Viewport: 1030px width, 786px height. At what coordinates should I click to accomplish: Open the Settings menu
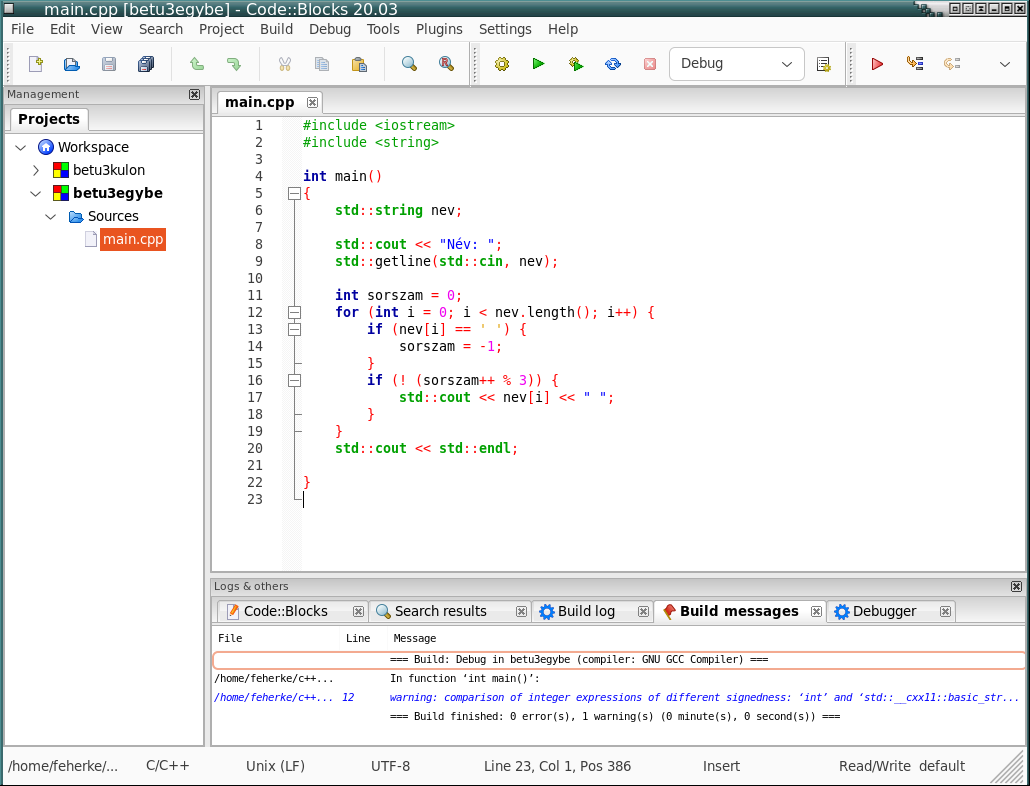[x=505, y=29]
